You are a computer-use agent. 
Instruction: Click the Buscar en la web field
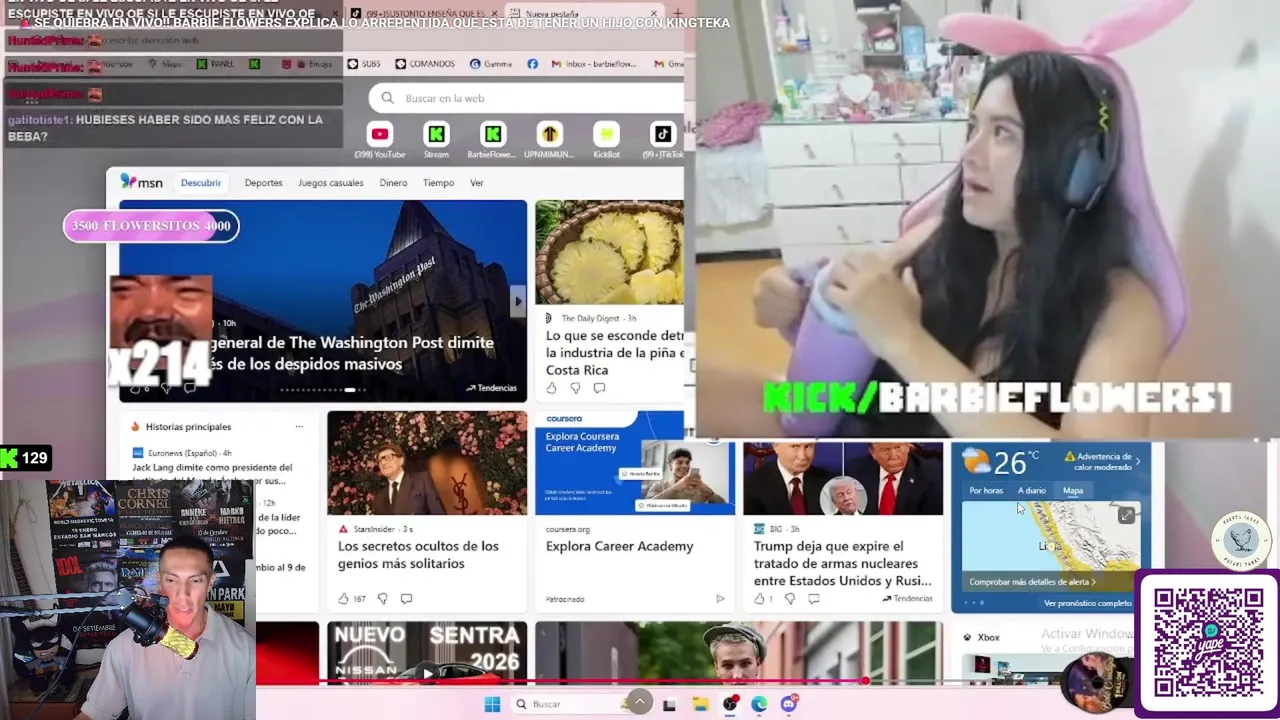click(x=527, y=98)
